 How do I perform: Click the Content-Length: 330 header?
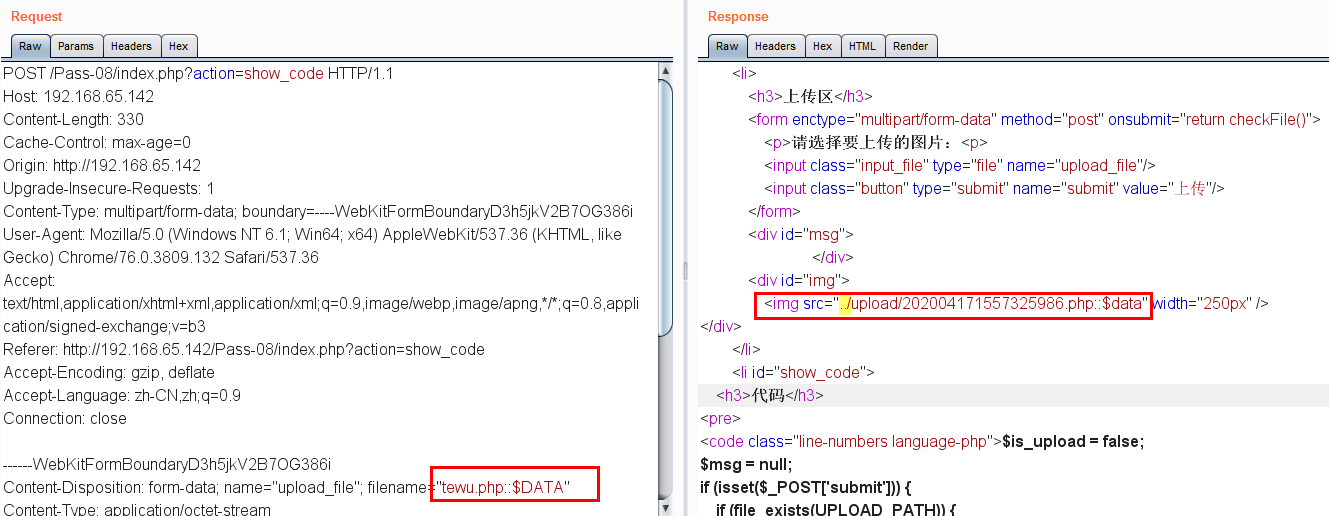[x=73, y=120]
